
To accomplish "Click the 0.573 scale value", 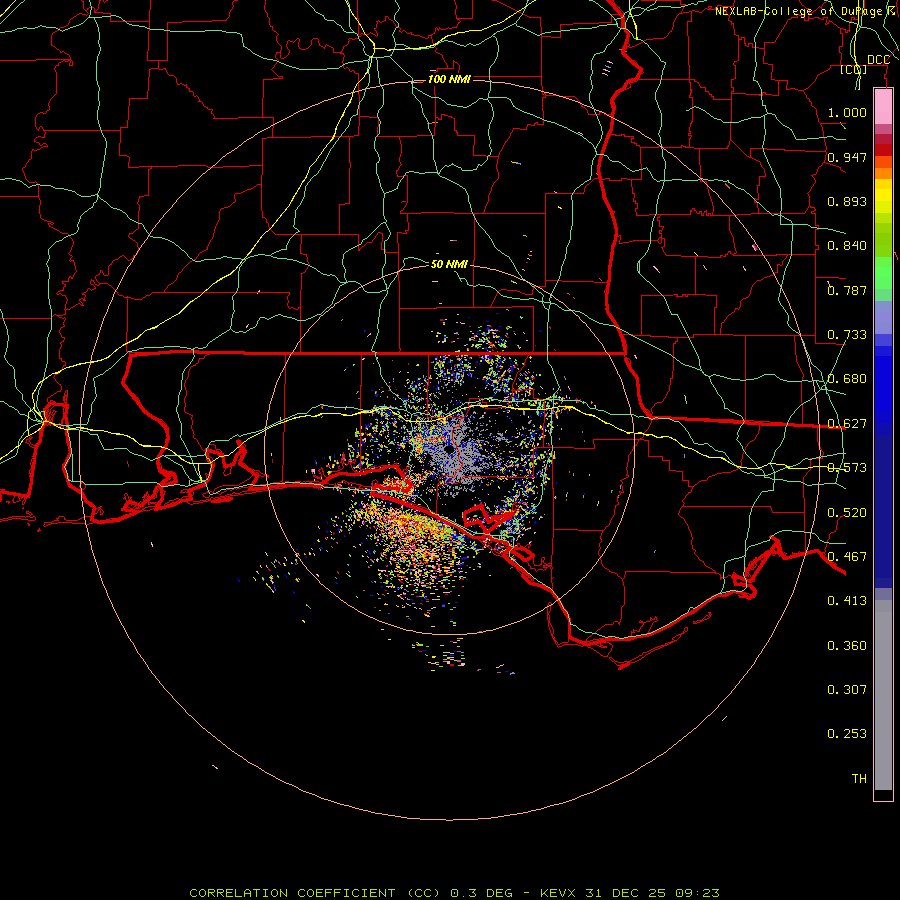I will (x=847, y=468).
